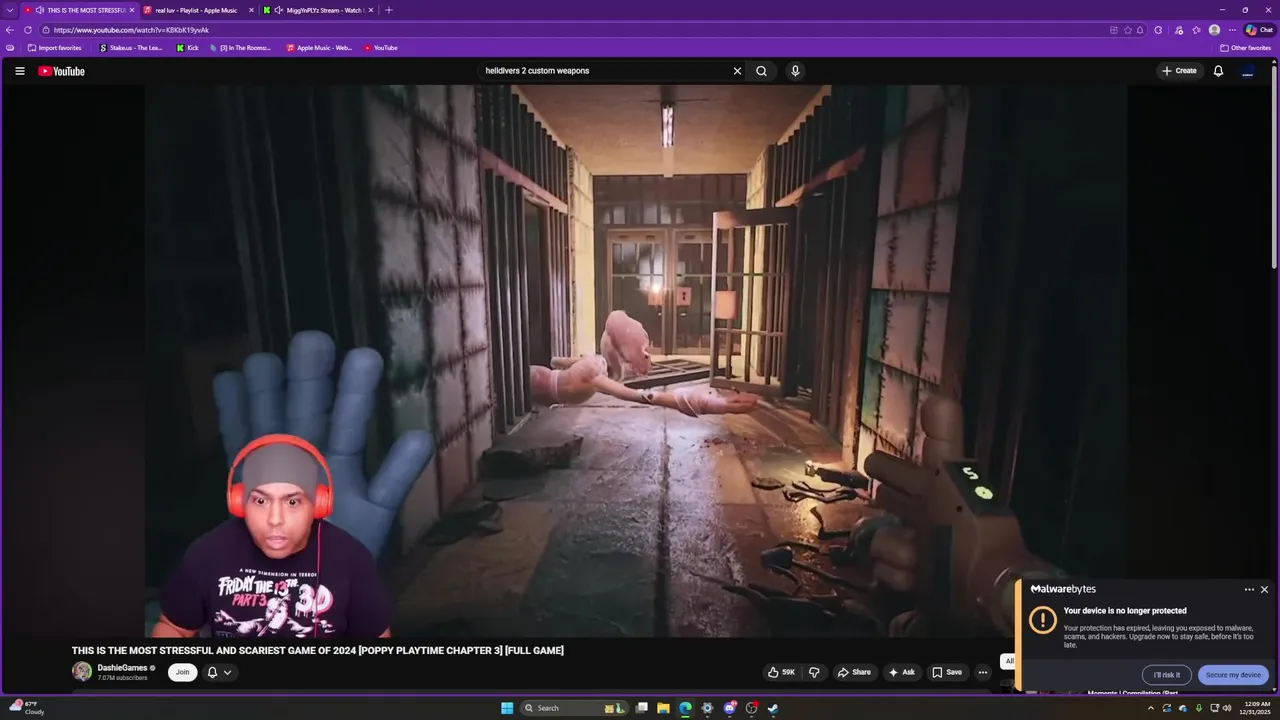Like the video showing 59K
Viewport: 1280px width, 720px height.
point(781,672)
